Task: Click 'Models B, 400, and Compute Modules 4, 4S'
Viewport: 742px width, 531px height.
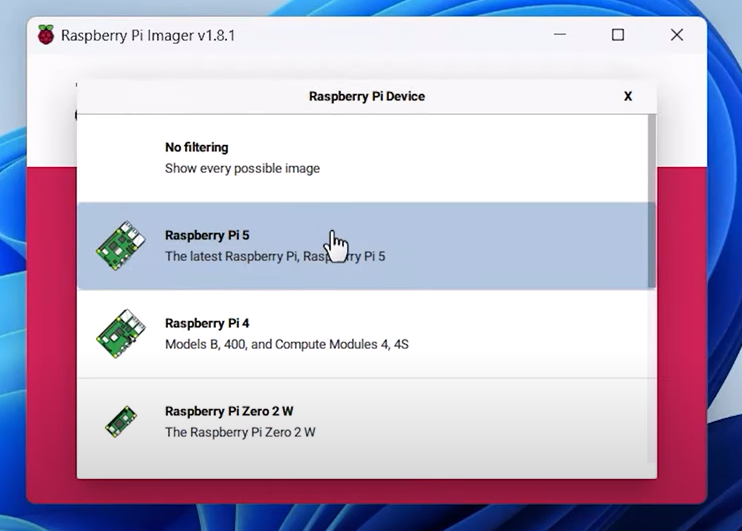Action: point(287,344)
